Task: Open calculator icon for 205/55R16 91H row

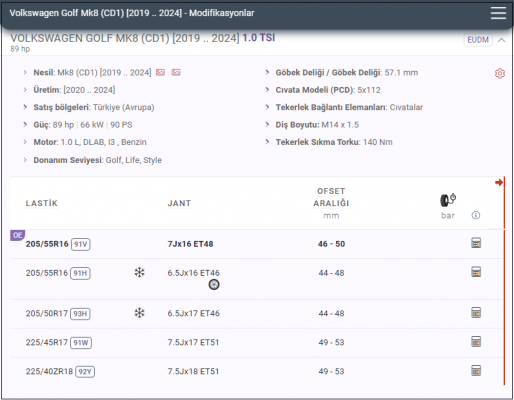Action: (476, 272)
